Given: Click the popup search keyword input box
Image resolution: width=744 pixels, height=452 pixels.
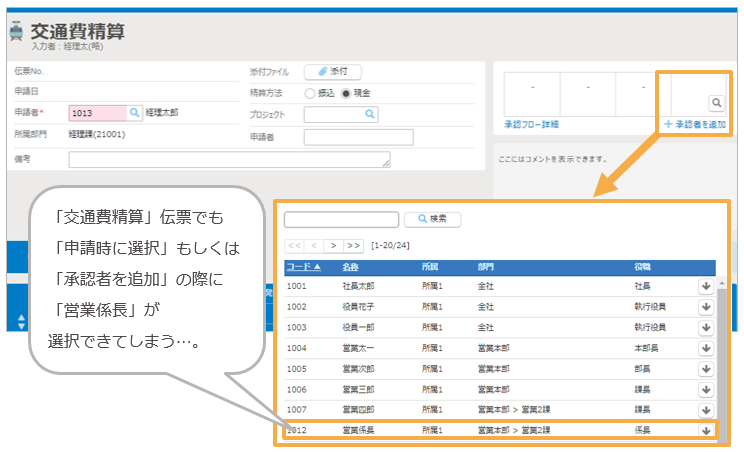Looking at the screenshot, I should coord(342,219).
